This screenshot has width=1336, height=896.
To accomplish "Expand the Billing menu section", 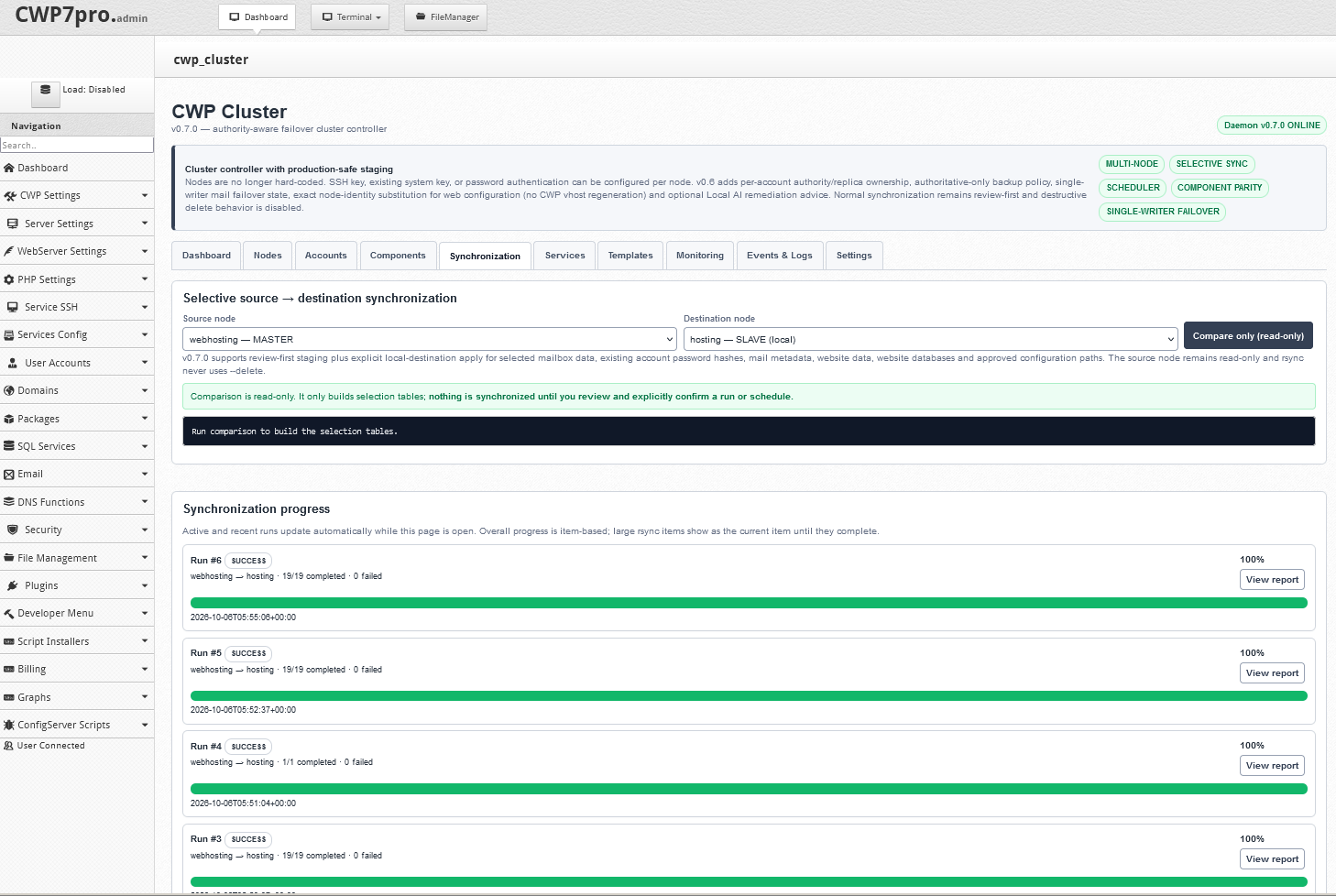I will point(77,669).
